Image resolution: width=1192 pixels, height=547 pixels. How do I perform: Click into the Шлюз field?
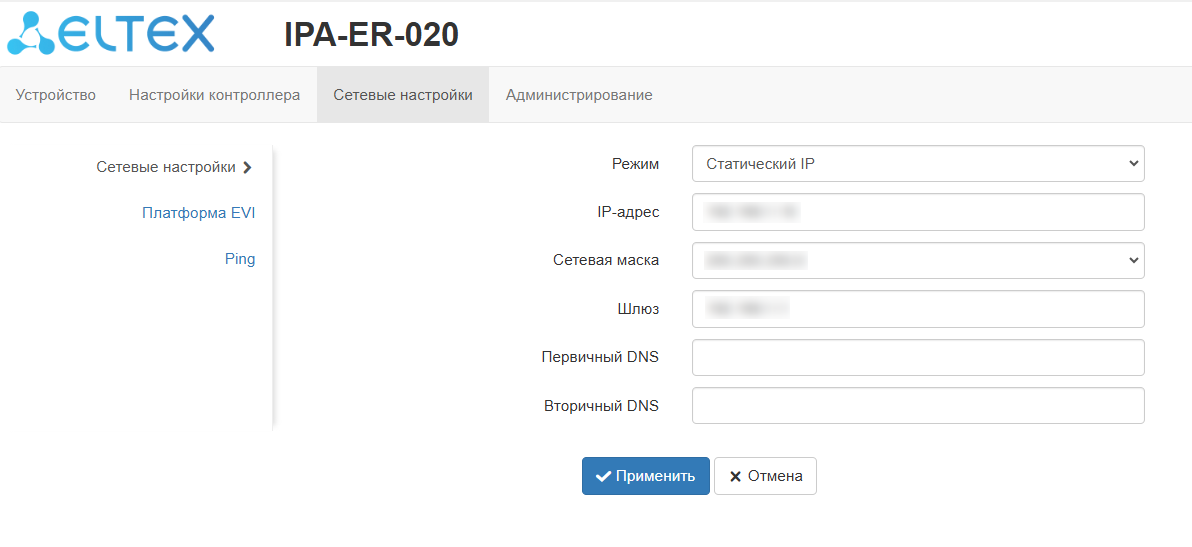917,309
